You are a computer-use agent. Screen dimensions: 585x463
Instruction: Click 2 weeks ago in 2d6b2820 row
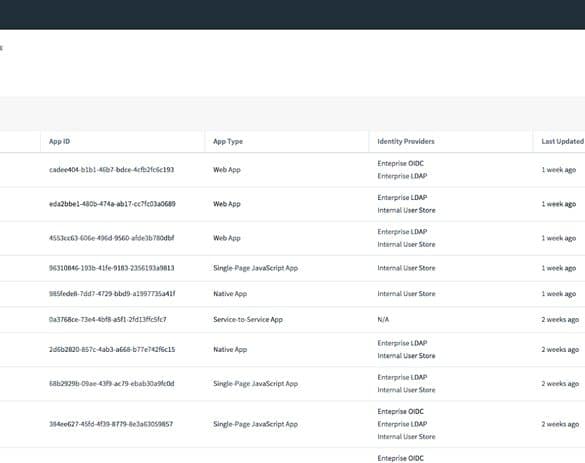560,350
